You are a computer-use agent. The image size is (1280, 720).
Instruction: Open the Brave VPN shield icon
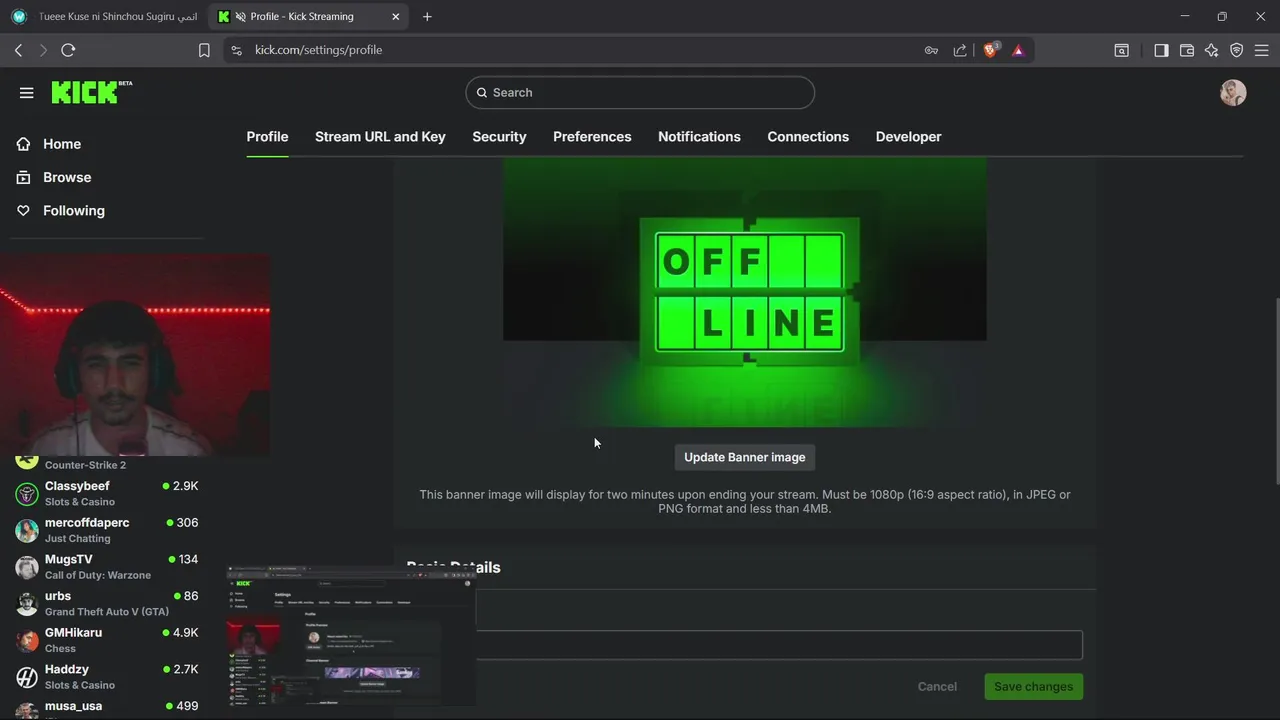pyautogui.click(x=1237, y=50)
